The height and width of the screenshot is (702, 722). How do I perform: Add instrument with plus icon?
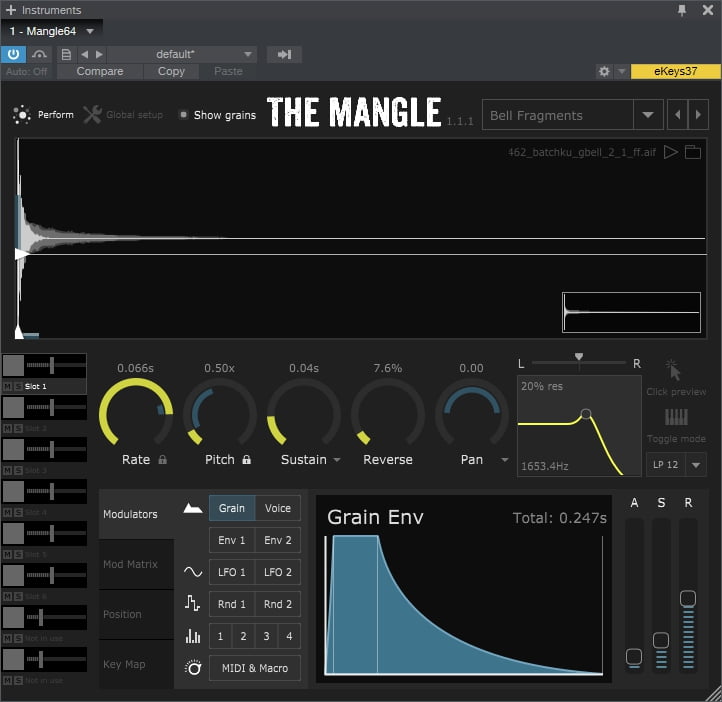click(11, 10)
